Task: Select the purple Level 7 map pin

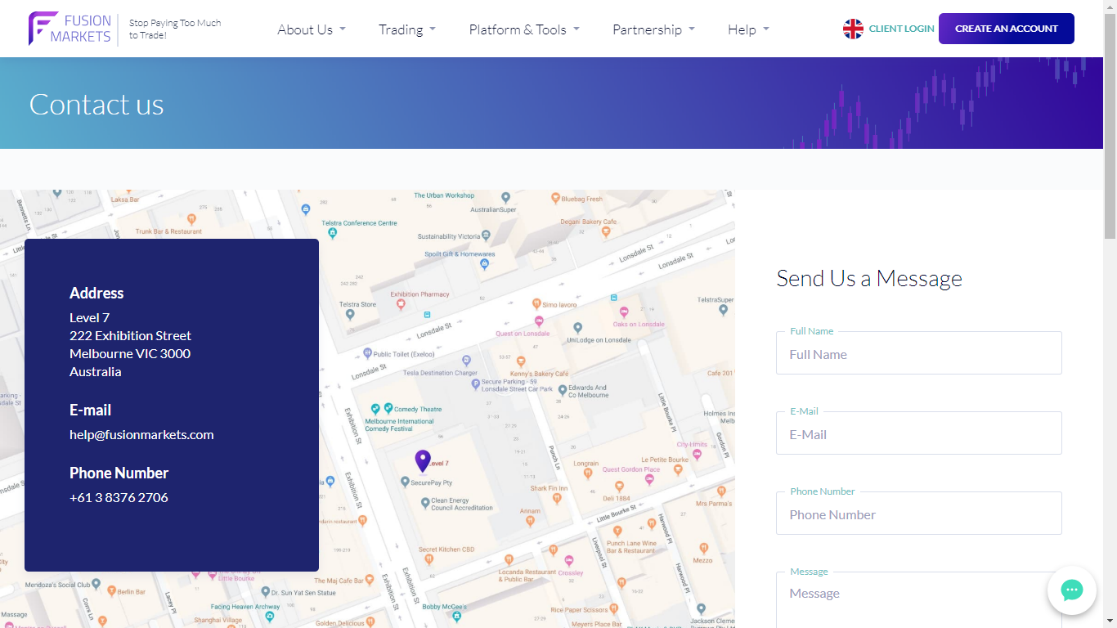Action: coord(422,461)
